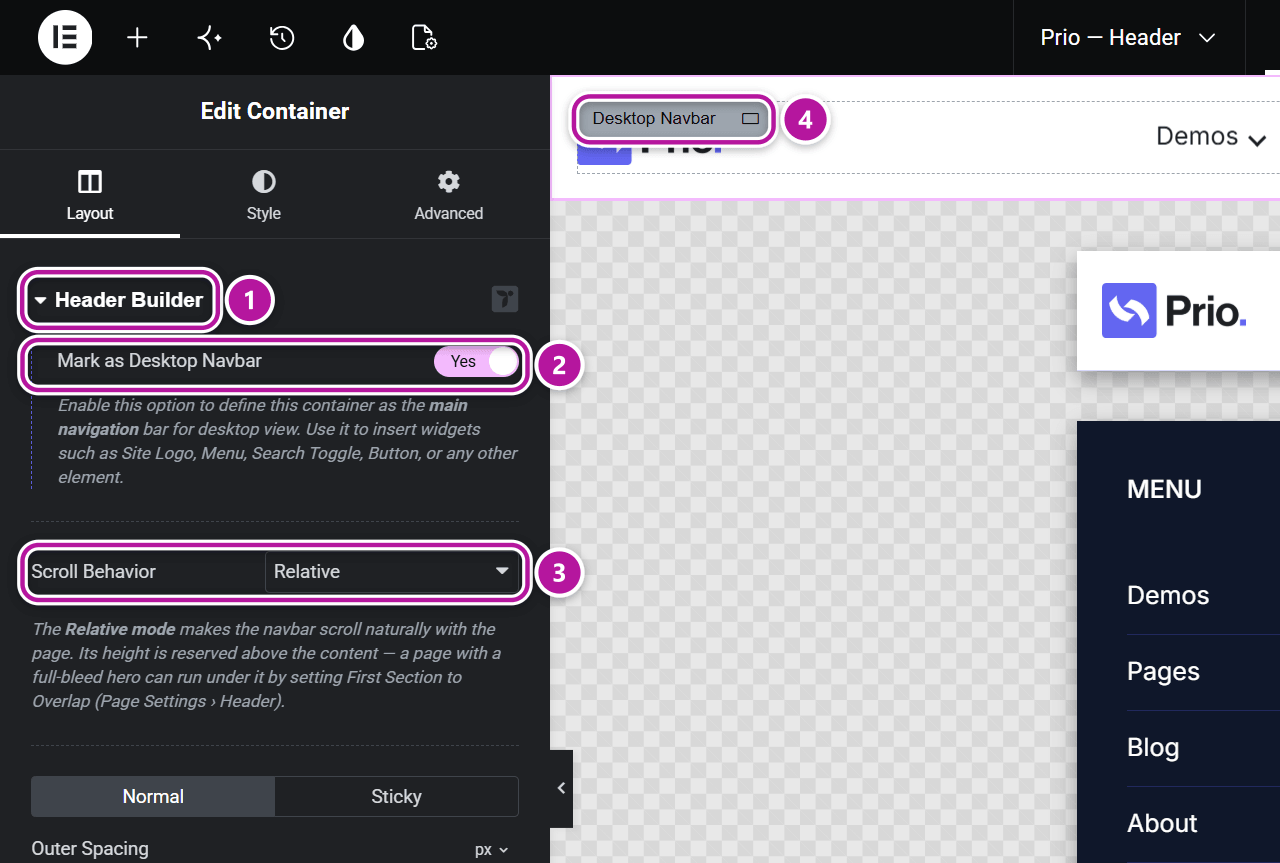
Task: Switch to the Style tab
Action: (x=264, y=195)
